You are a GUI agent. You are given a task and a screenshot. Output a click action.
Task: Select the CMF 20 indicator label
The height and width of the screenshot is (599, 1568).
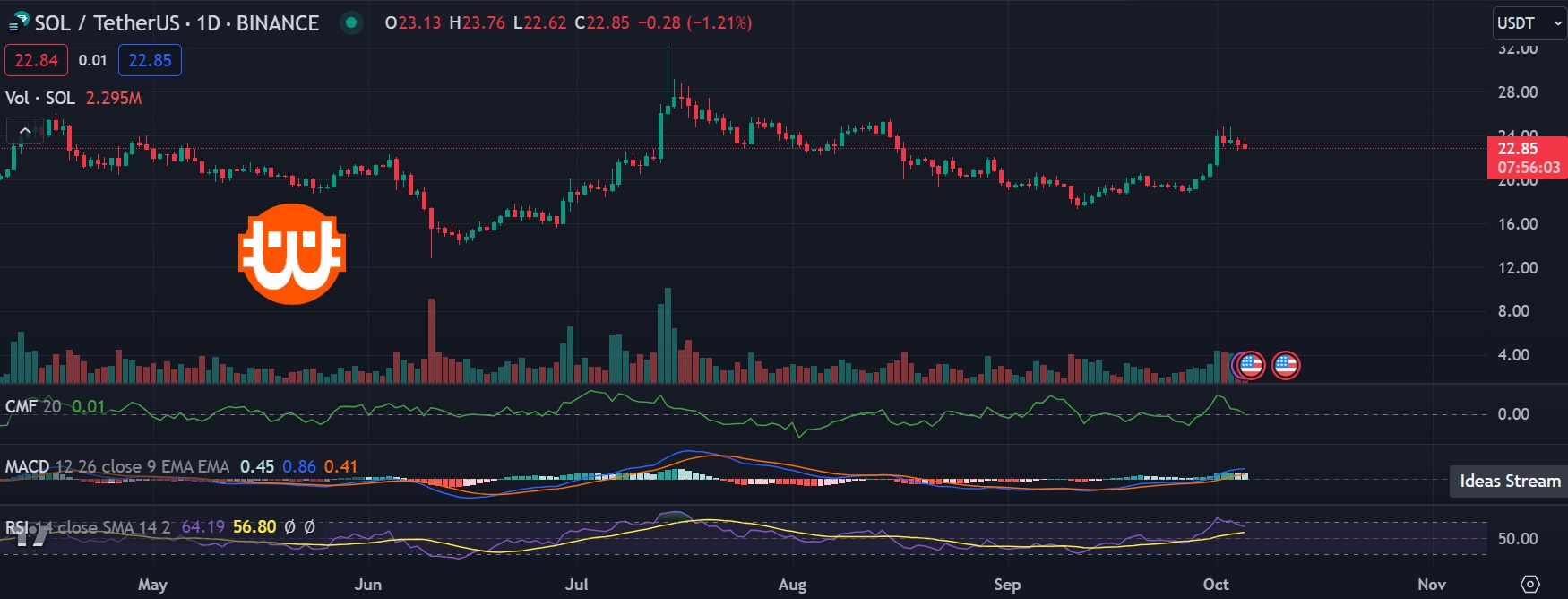click(x=33, y=406)
